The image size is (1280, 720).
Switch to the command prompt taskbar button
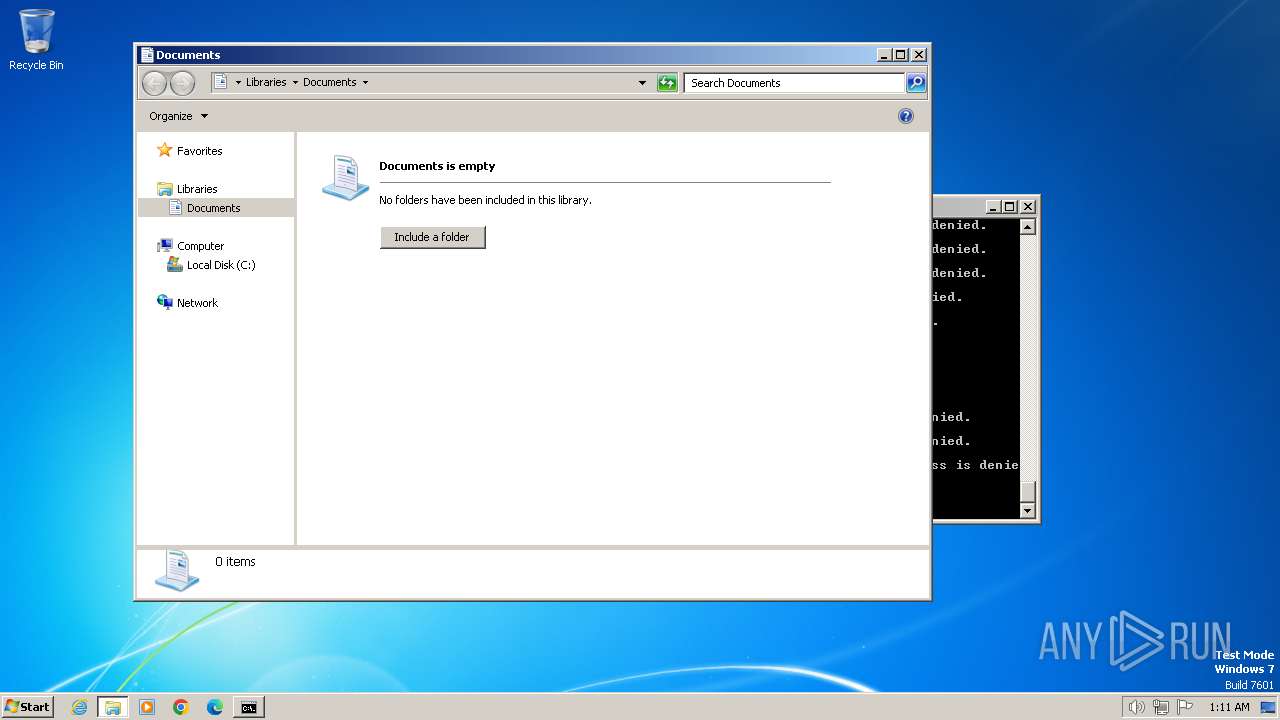[x=248, y=707]
